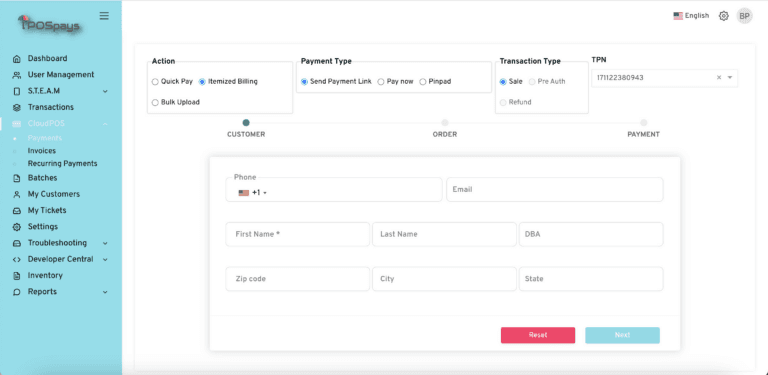Screen dimensions: 768x375
Task: Click the Inventory file icon
Action: (17, 276)
